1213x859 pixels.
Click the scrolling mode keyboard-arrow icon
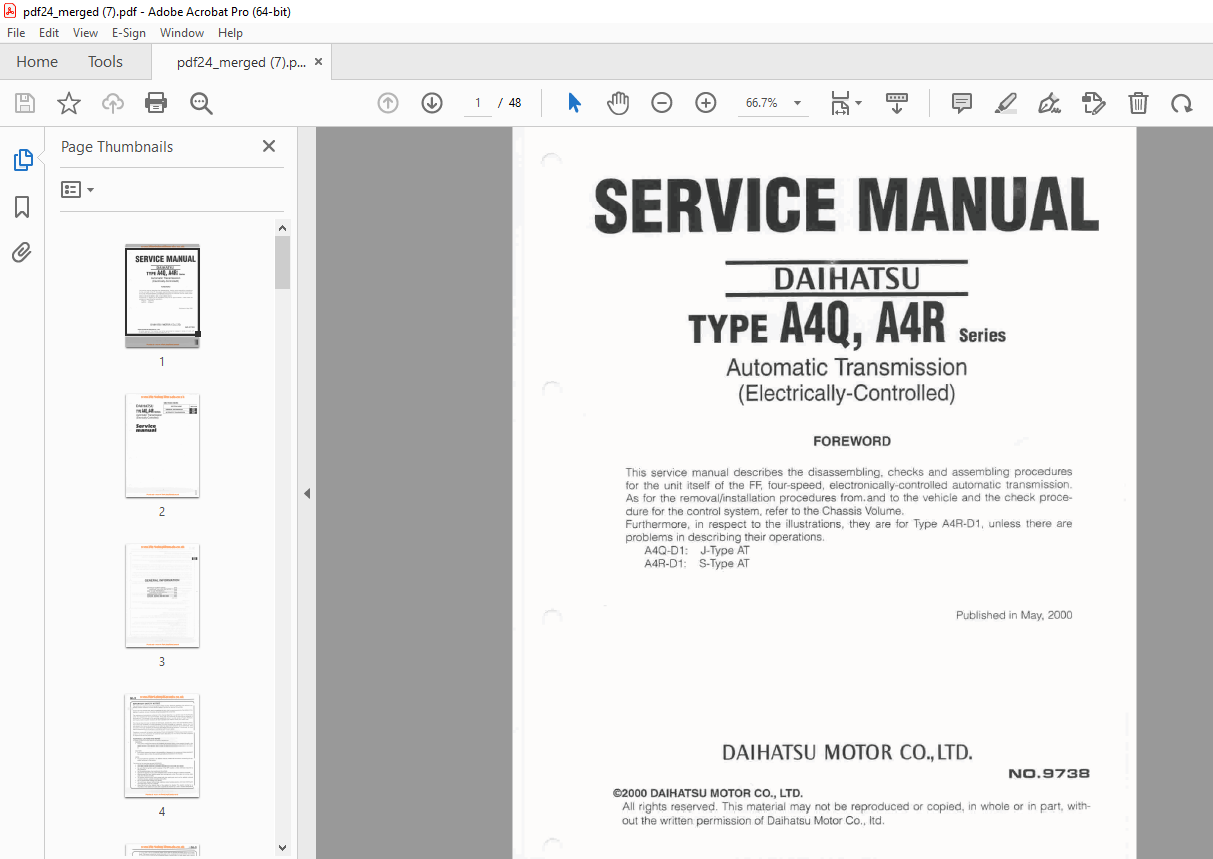pyautogui.click(x=896, y=103)
